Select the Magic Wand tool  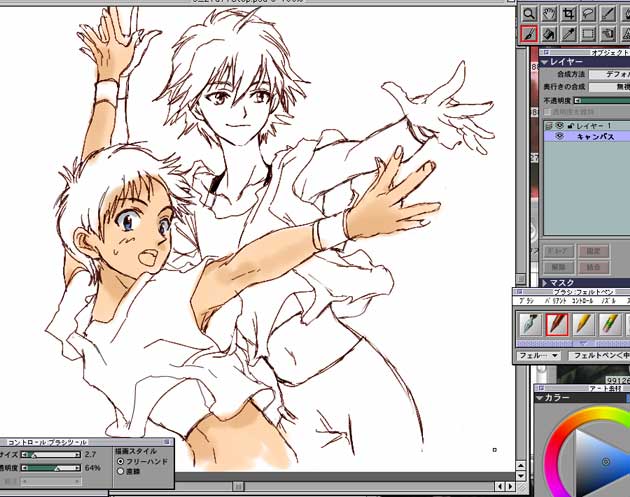608,14
